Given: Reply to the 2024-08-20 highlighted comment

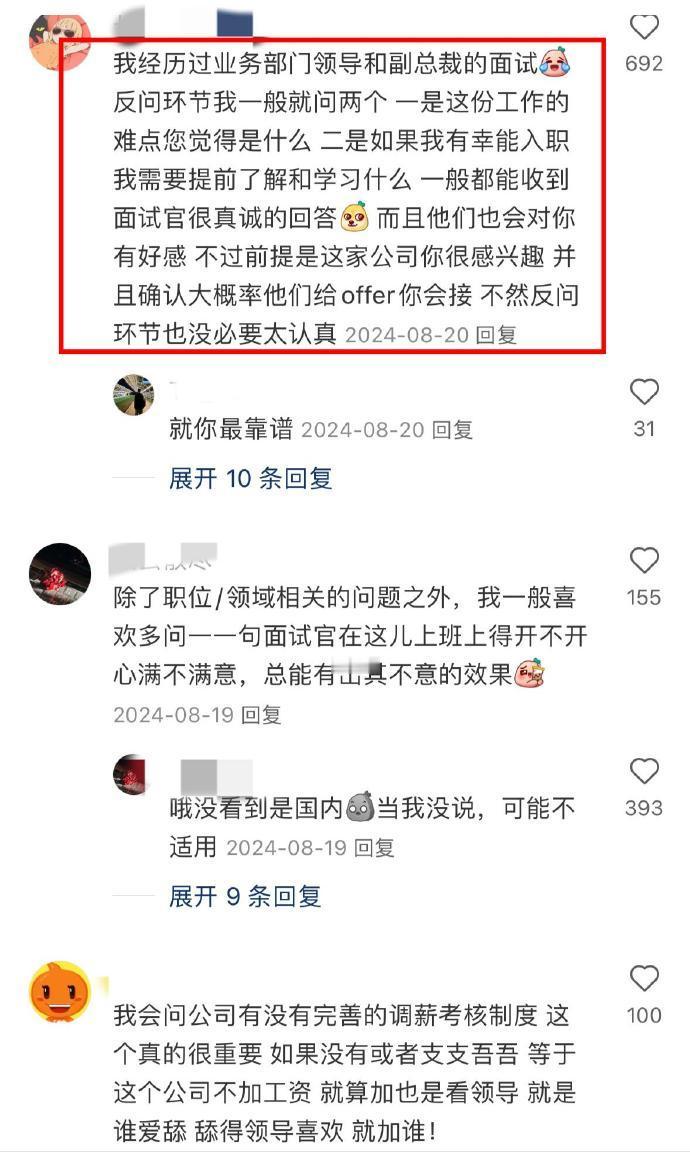Looking at the screenshot, I should [496, 335].
